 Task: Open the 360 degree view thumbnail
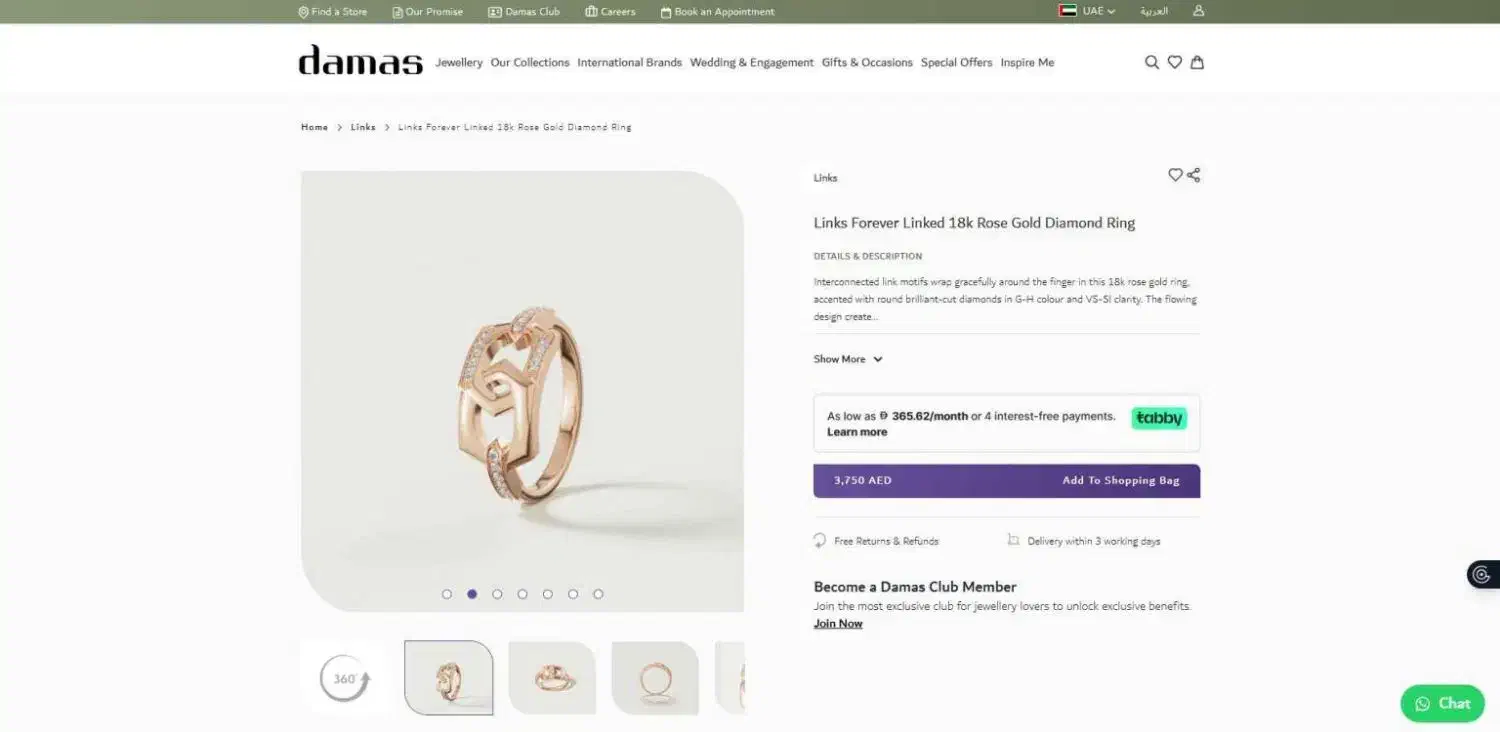pos(345,679)
